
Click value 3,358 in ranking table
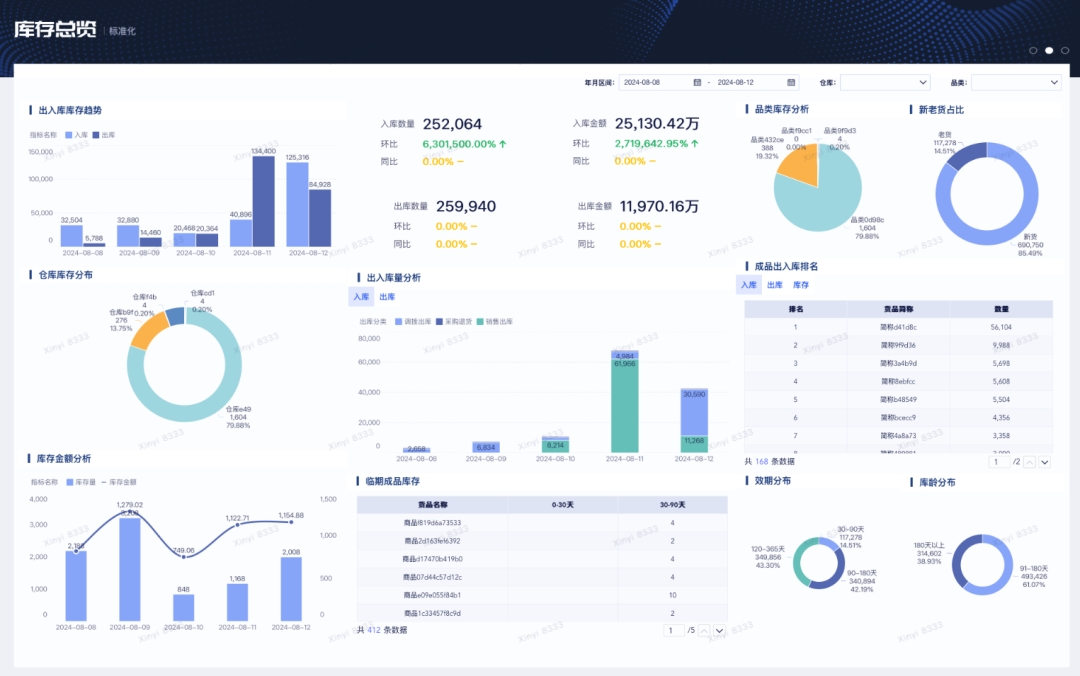1001,436
